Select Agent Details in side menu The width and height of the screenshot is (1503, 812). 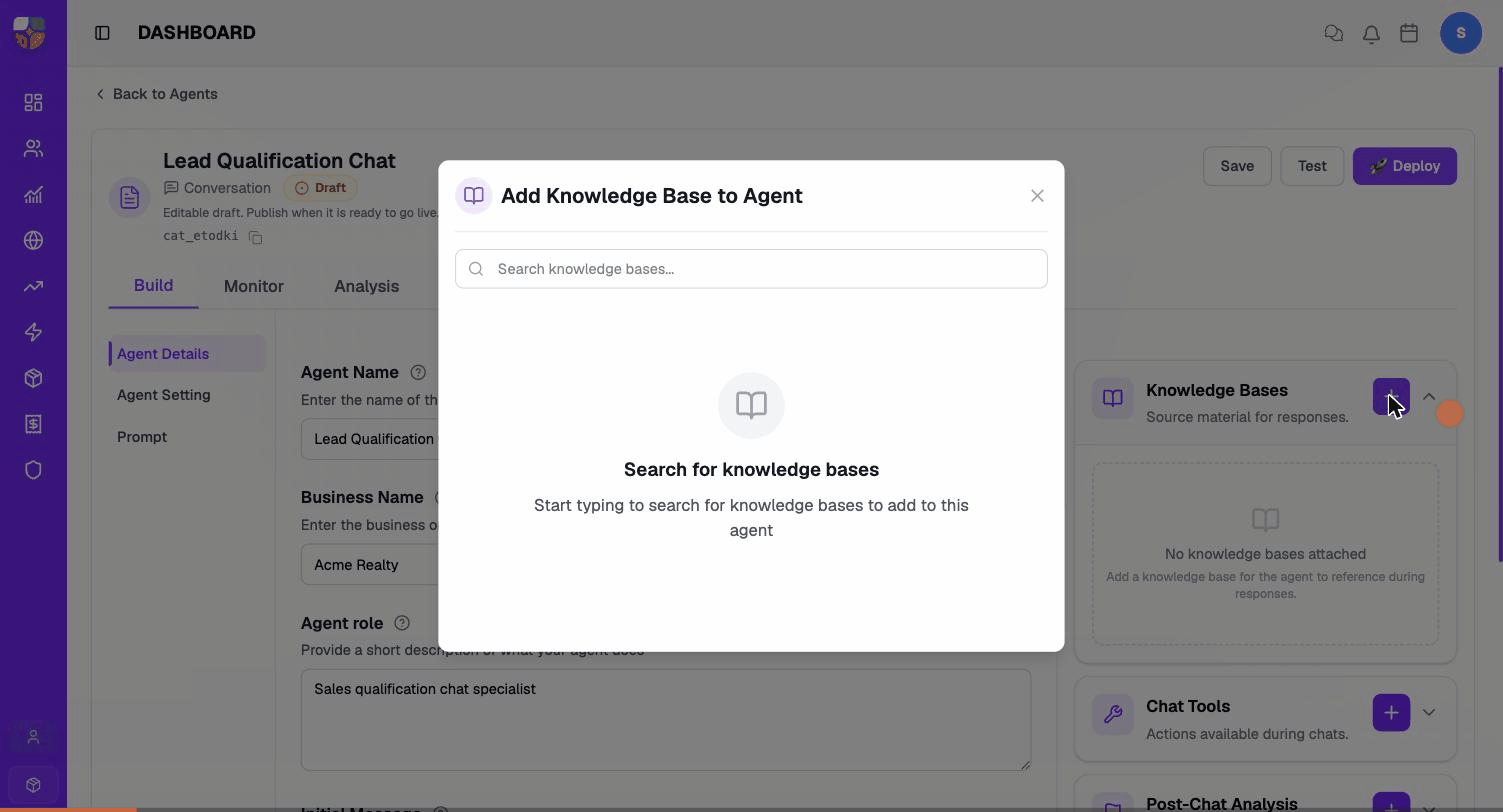[187, 354]
